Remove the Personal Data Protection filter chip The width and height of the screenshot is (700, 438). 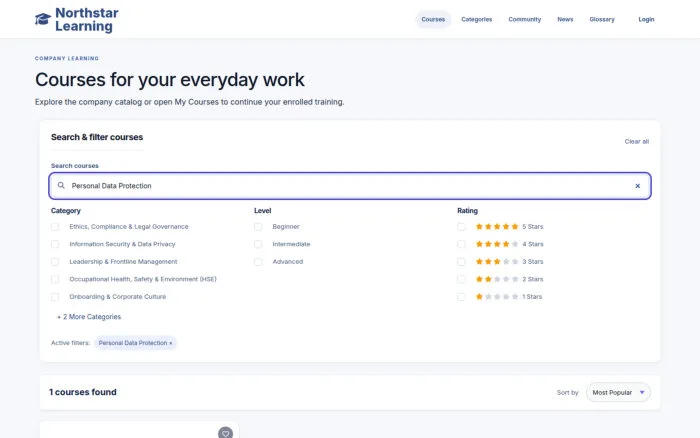[171, 343]
